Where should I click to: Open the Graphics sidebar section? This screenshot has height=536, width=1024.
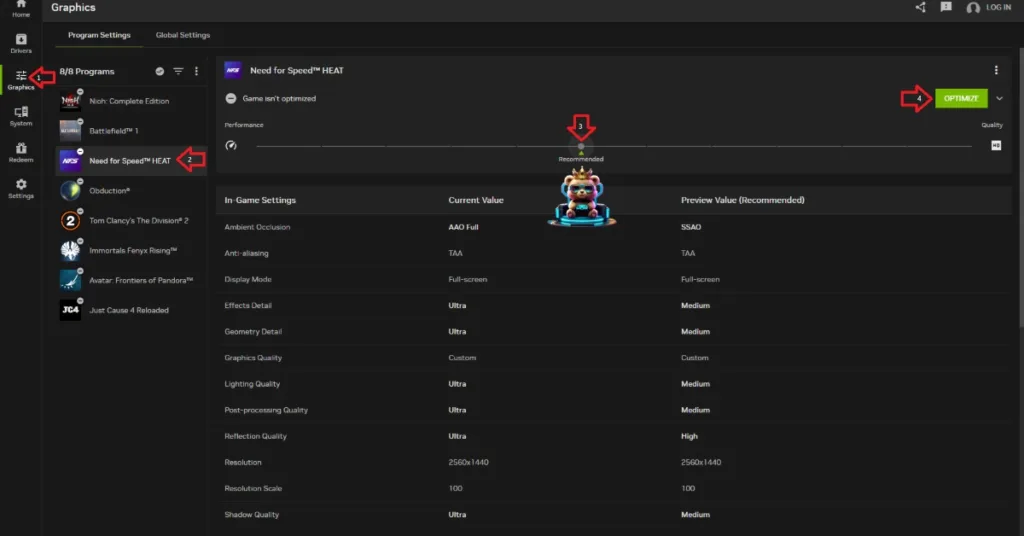point(21,80)
